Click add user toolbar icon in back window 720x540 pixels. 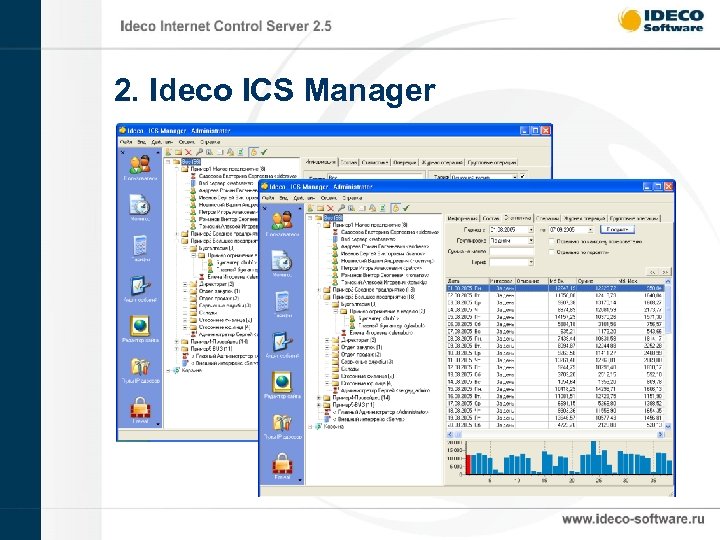tap(169, 152)
